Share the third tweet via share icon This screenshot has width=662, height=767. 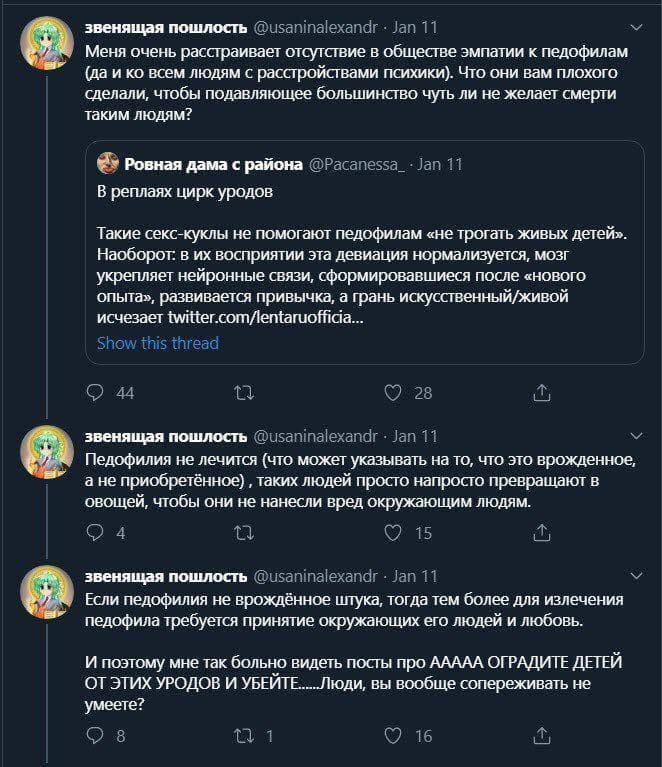[x=542, y=735]
